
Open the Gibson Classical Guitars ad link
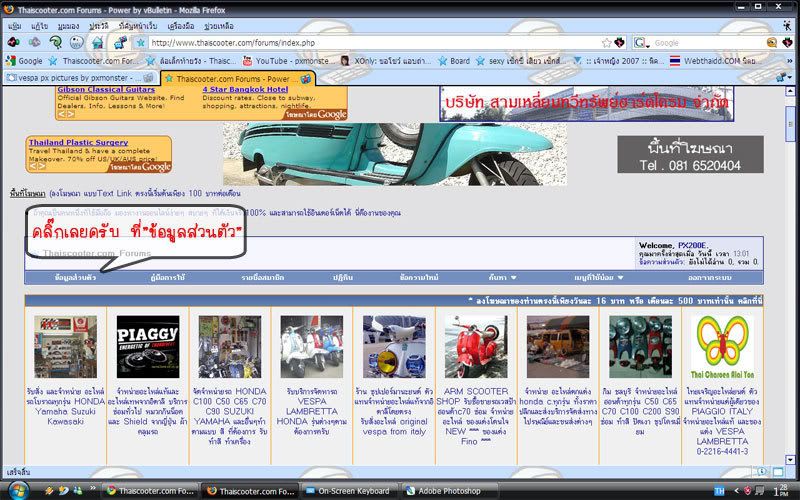106,89
